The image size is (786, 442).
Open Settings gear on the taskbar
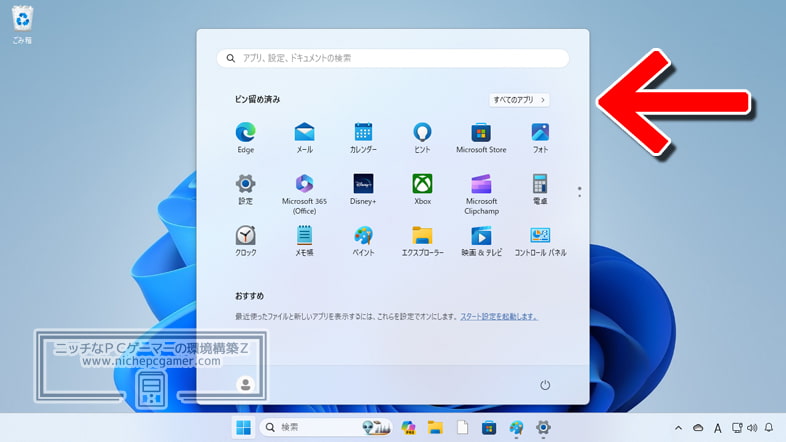click(x=543, y=427)
